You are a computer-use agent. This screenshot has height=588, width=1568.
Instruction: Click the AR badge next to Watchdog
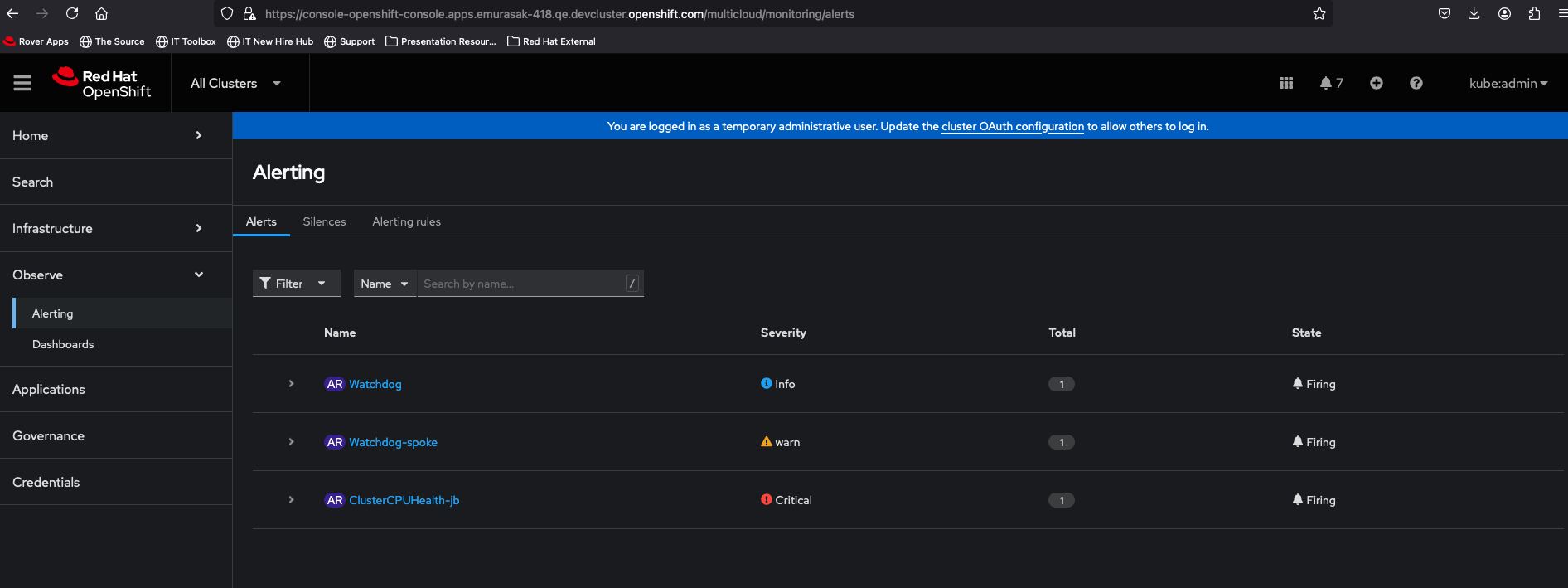coord(334,384)
